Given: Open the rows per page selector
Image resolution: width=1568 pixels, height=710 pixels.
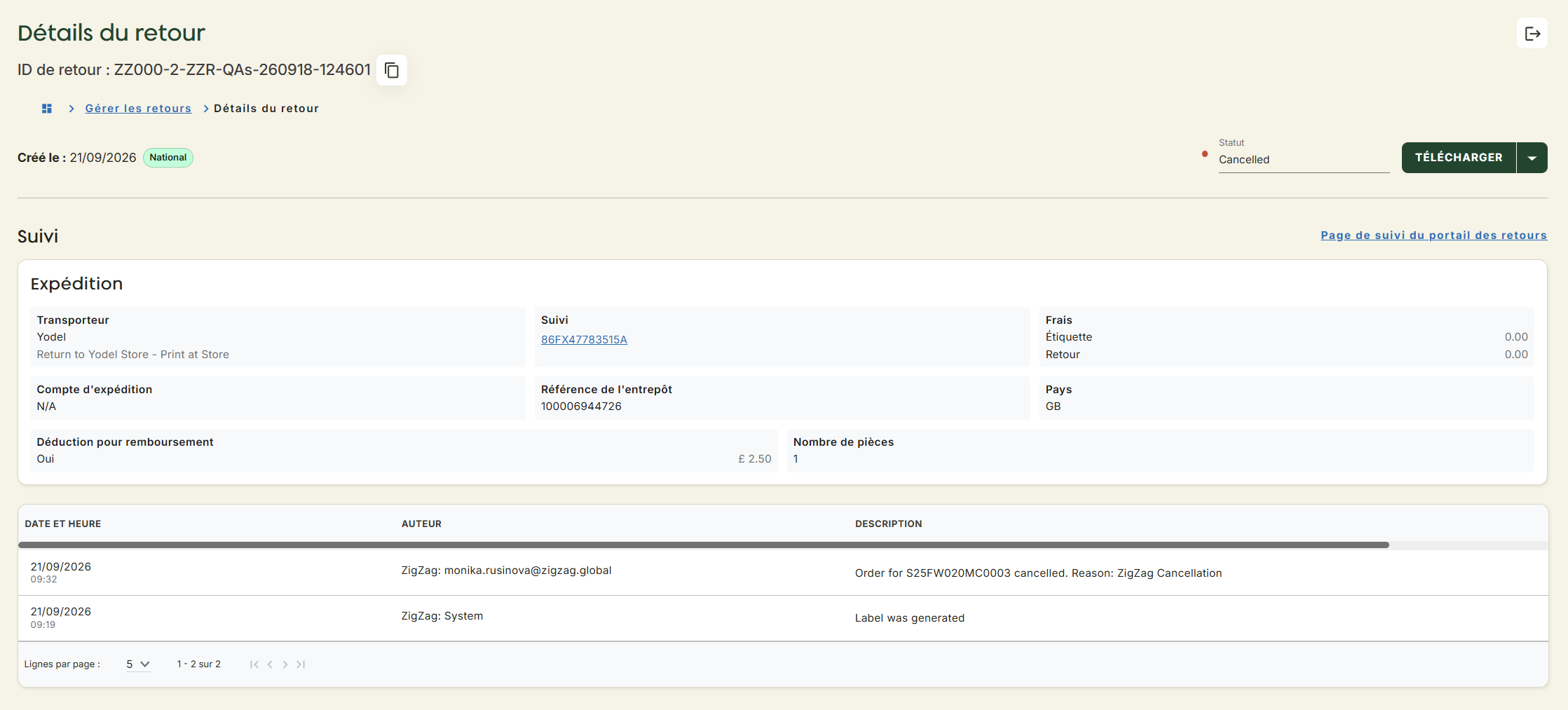Looking at the screenshot, I should (138, 664).
